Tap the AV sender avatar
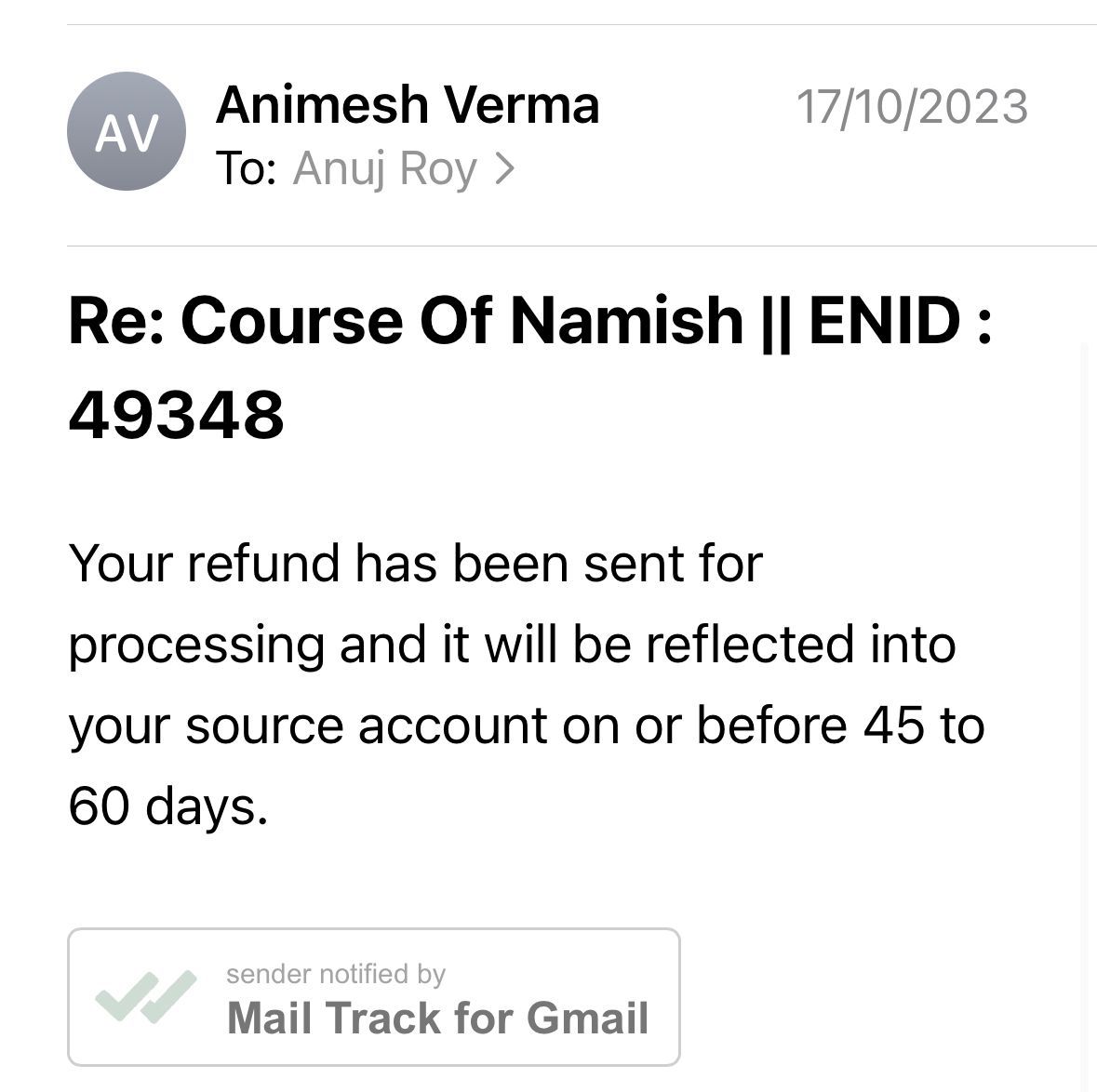This screenshot has width=1097, height=1092. pos(126,132)
